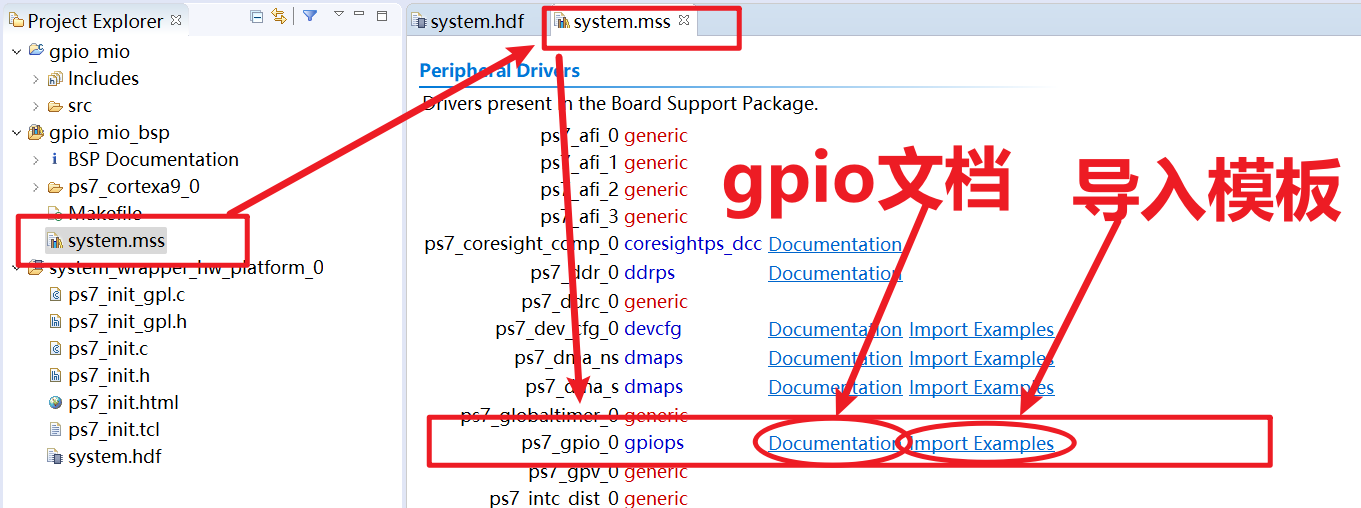Viewport: 1361px width, 508px height.
Task: Toggle Link with Editor icon
Action: pos(279,17)
